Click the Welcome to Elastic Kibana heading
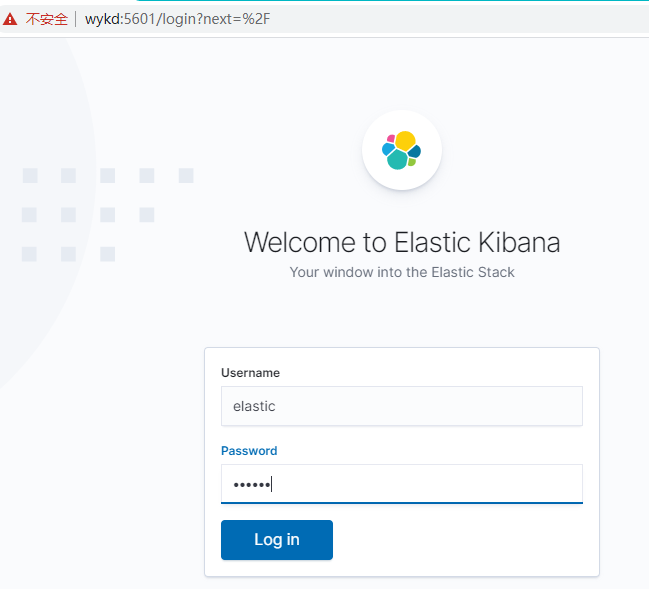Image resolution: width=649 pixels, height=589 pixels. (x=402, y=242)
